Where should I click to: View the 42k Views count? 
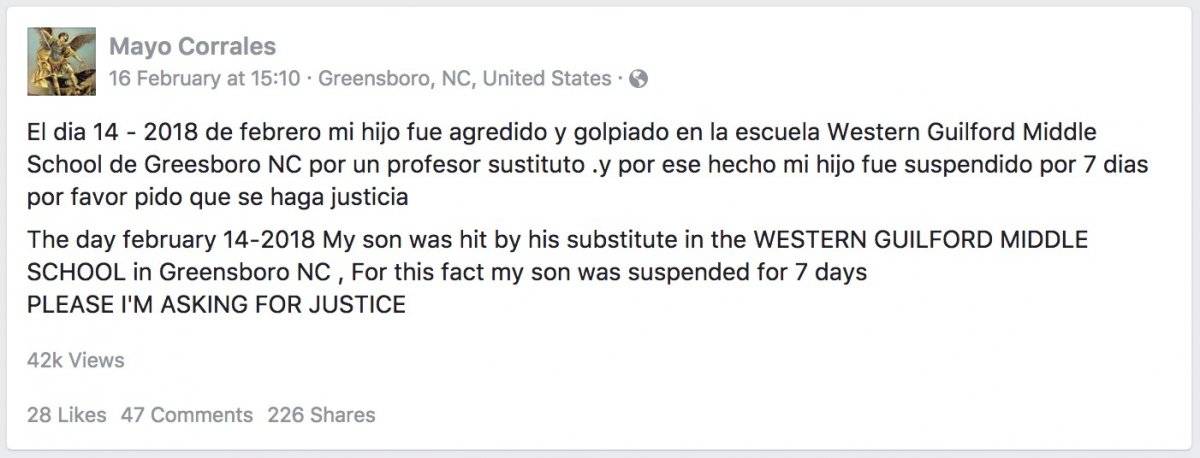tap(76, 360)
